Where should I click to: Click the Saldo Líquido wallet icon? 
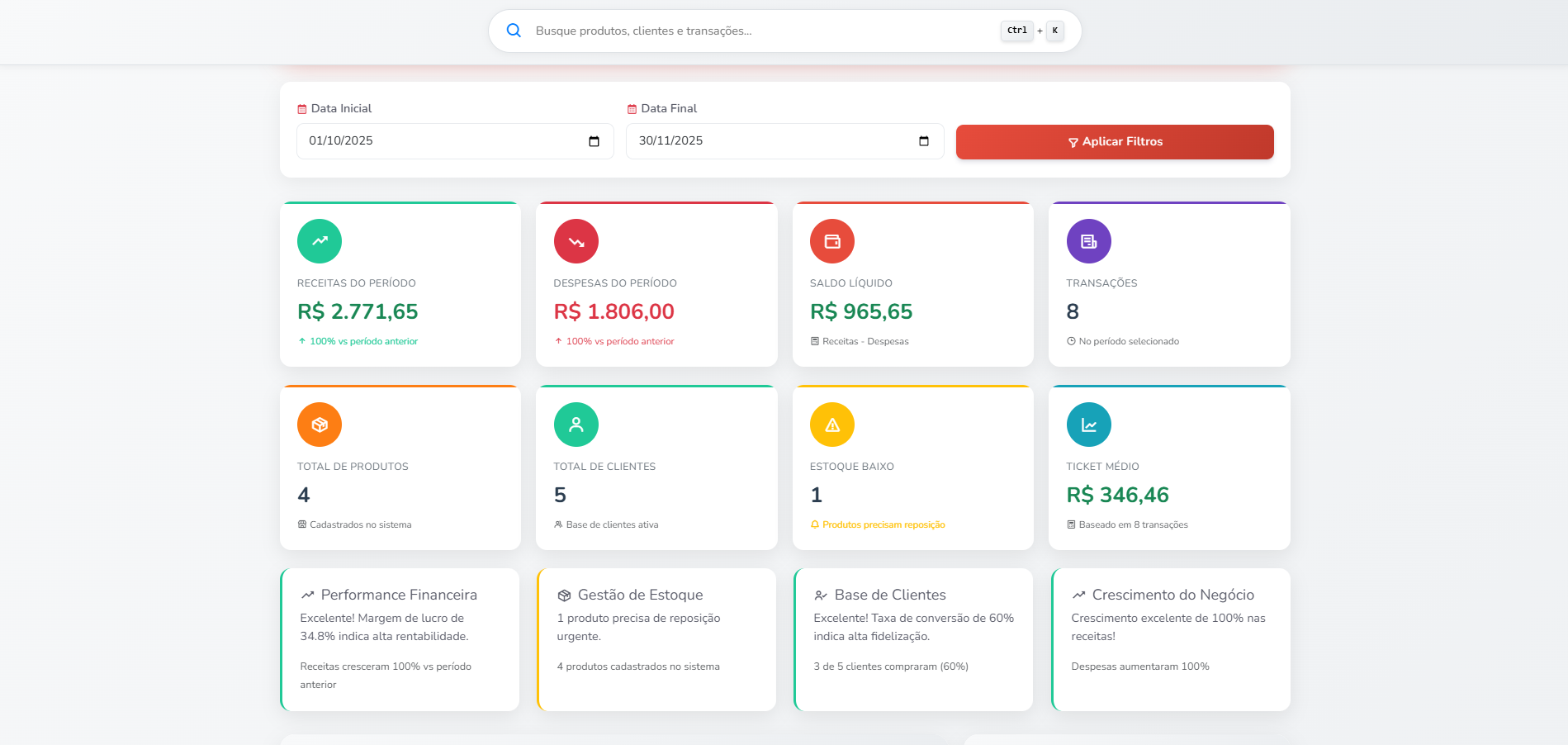click(x=832, y=241)
